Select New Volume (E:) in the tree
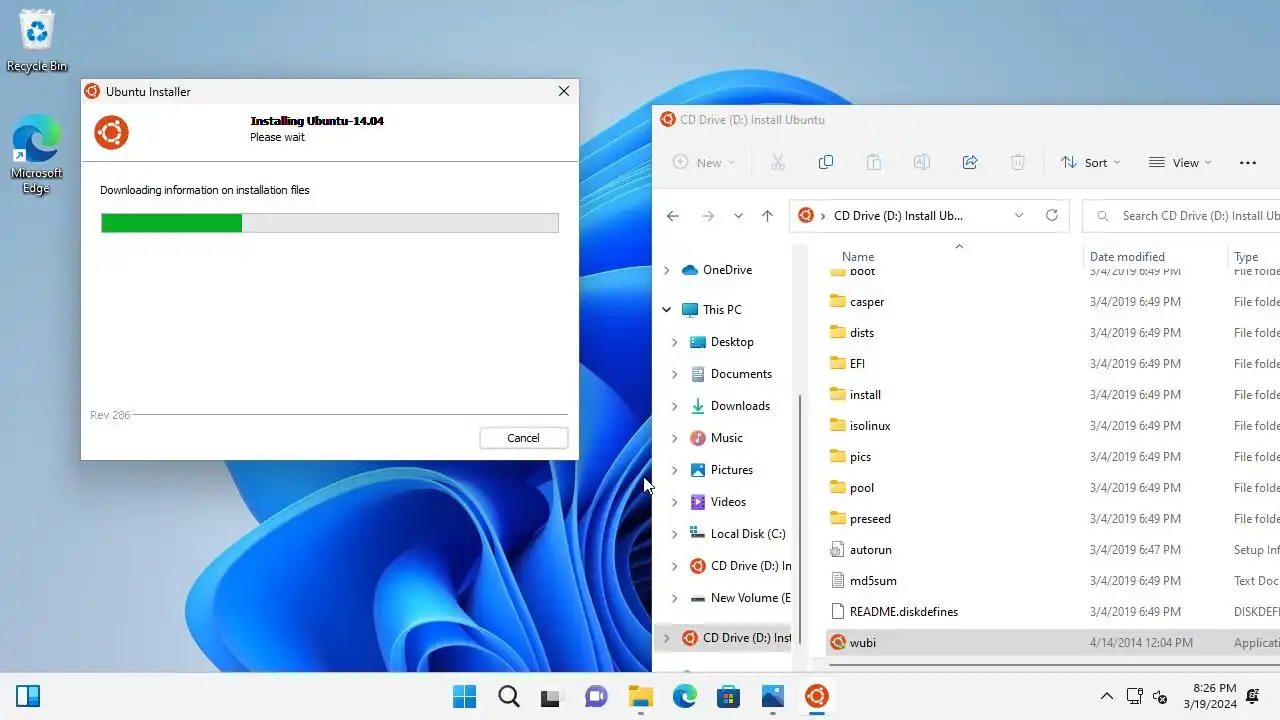Viewport: 1280px width, 720px height. (740, 598)
